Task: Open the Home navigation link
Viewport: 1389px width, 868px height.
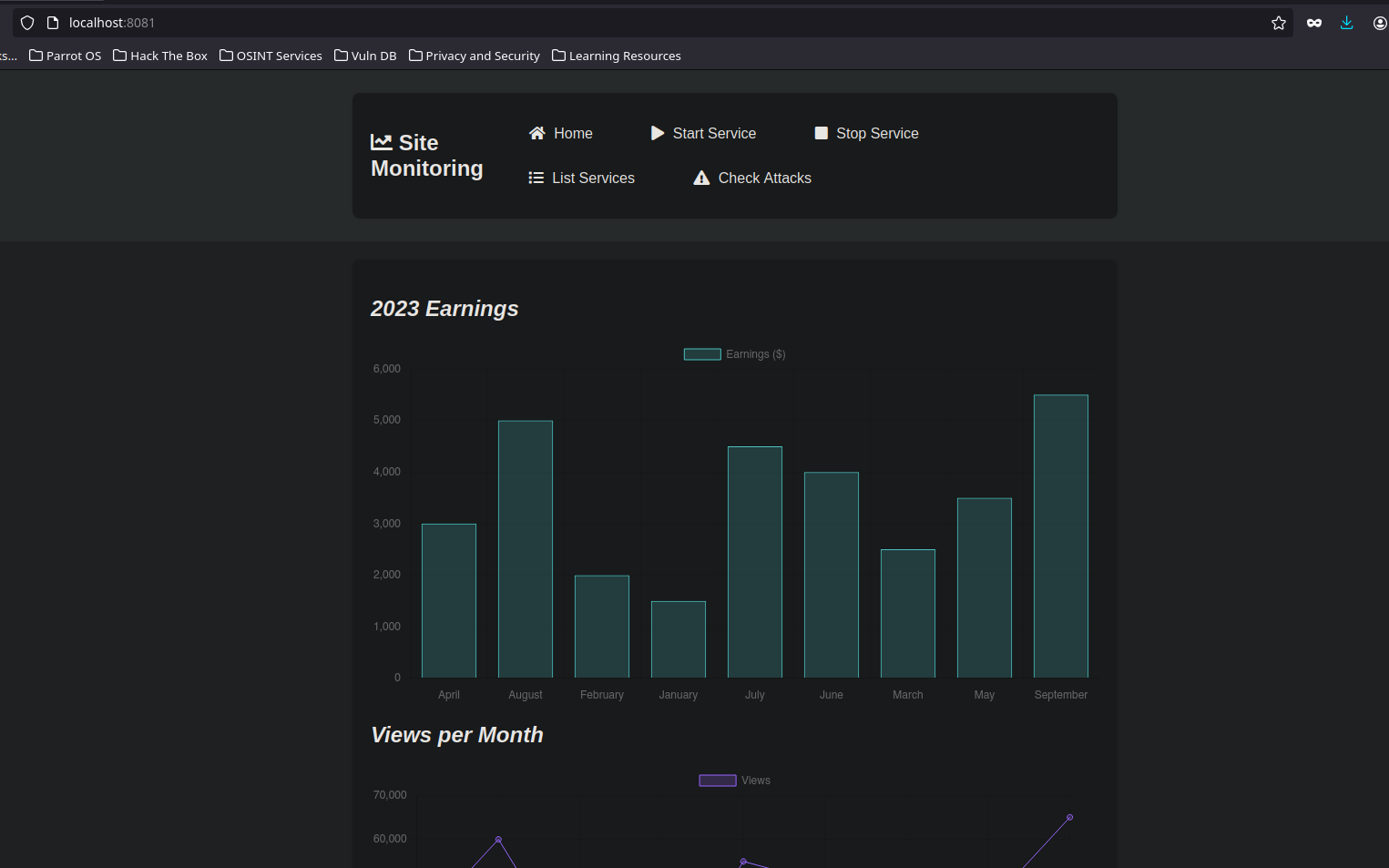Action: point(561,133)
